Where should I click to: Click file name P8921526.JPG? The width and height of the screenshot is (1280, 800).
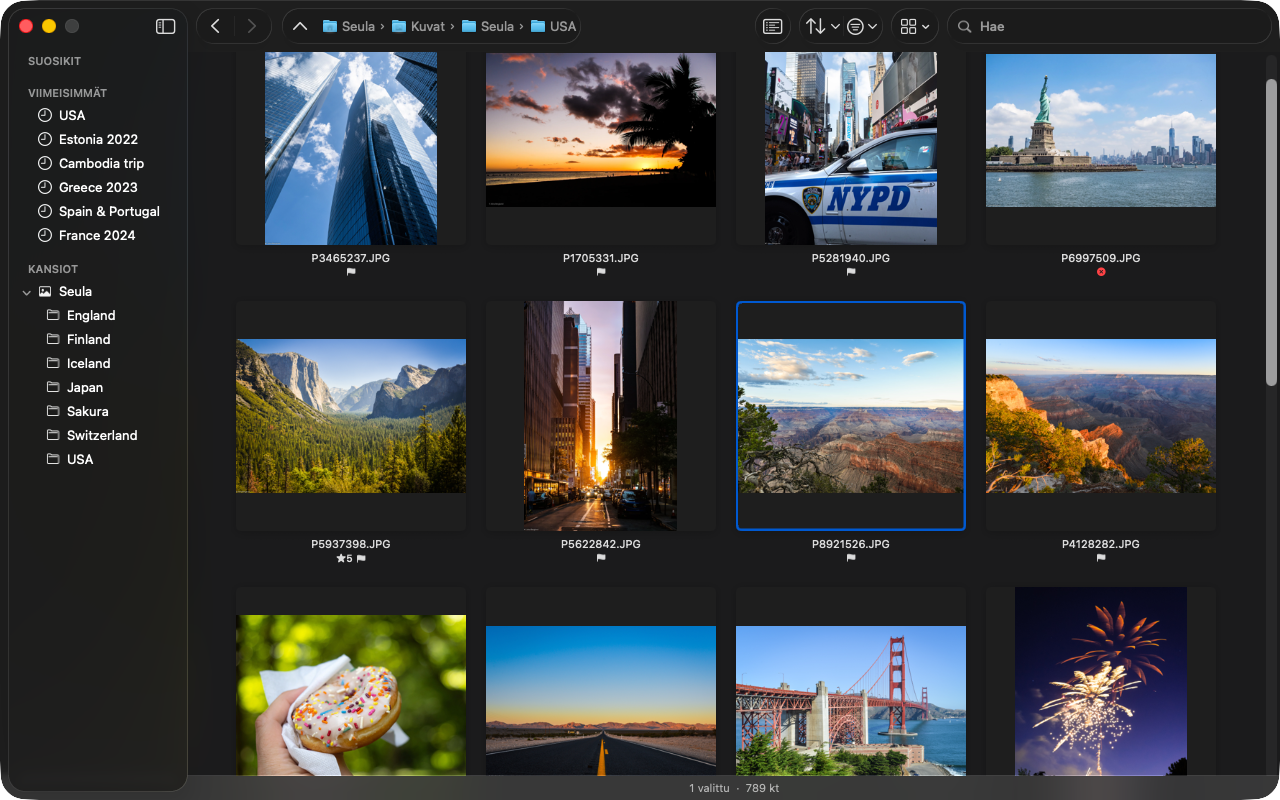pos(851,544)
